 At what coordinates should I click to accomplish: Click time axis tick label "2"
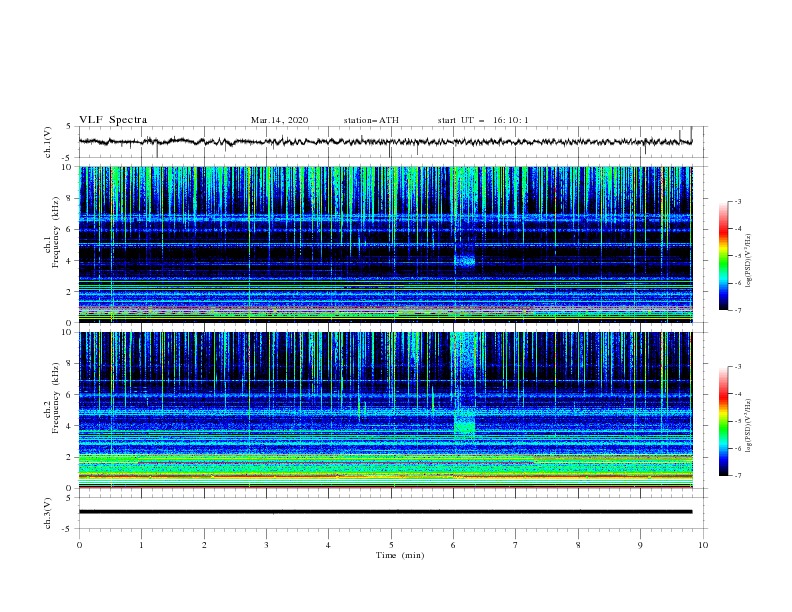click(x=204, y=545)
